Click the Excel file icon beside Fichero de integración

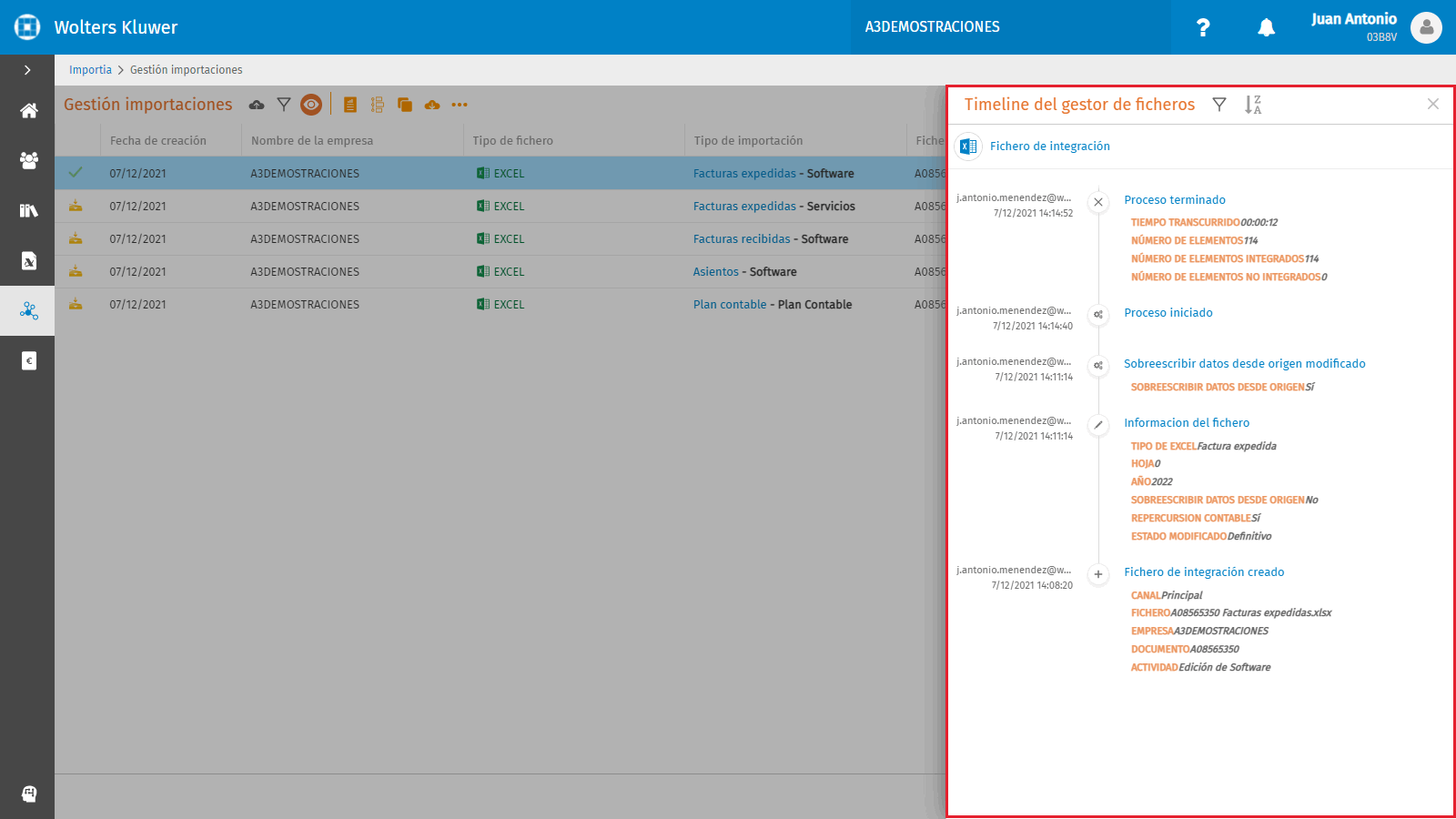[968, 147]
